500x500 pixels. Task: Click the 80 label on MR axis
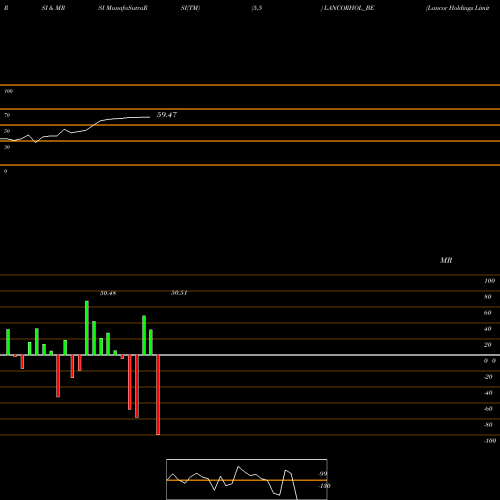click(x=488, y=297)
